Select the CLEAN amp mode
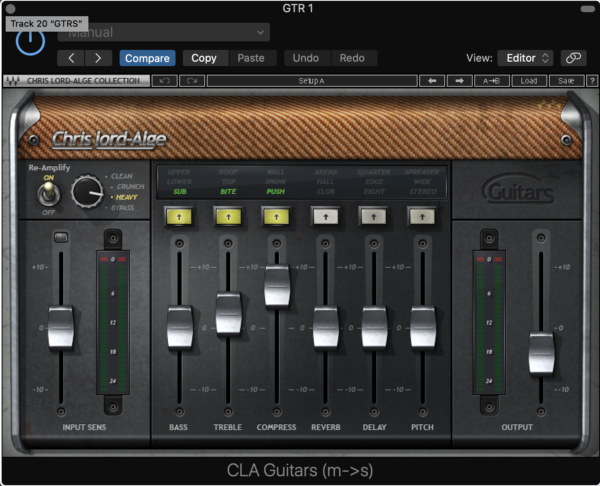Viewport: 600px width, 486px height. 121,176
